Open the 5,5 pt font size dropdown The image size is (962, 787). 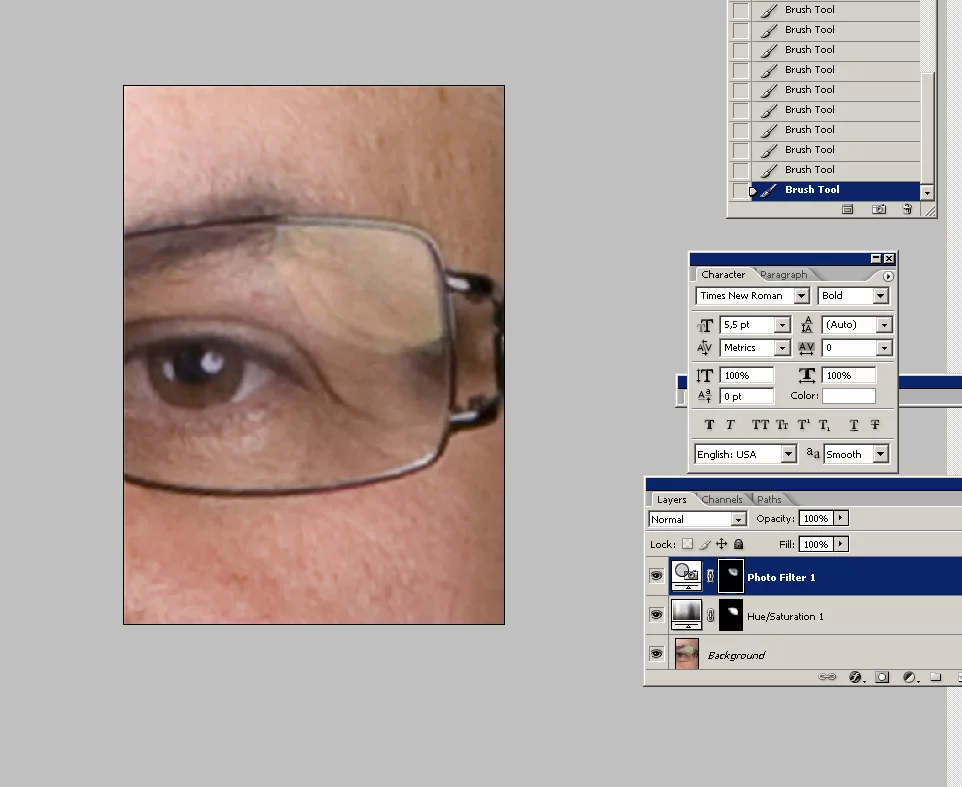[782, 325]
